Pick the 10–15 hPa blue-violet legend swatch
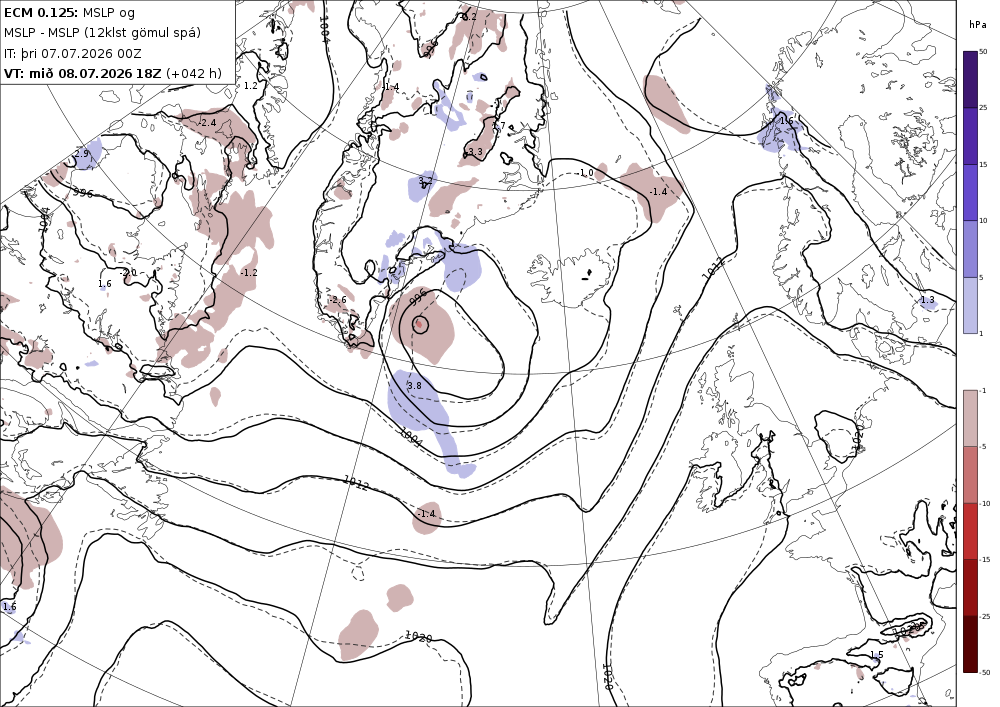 click(x=970, y=193)
